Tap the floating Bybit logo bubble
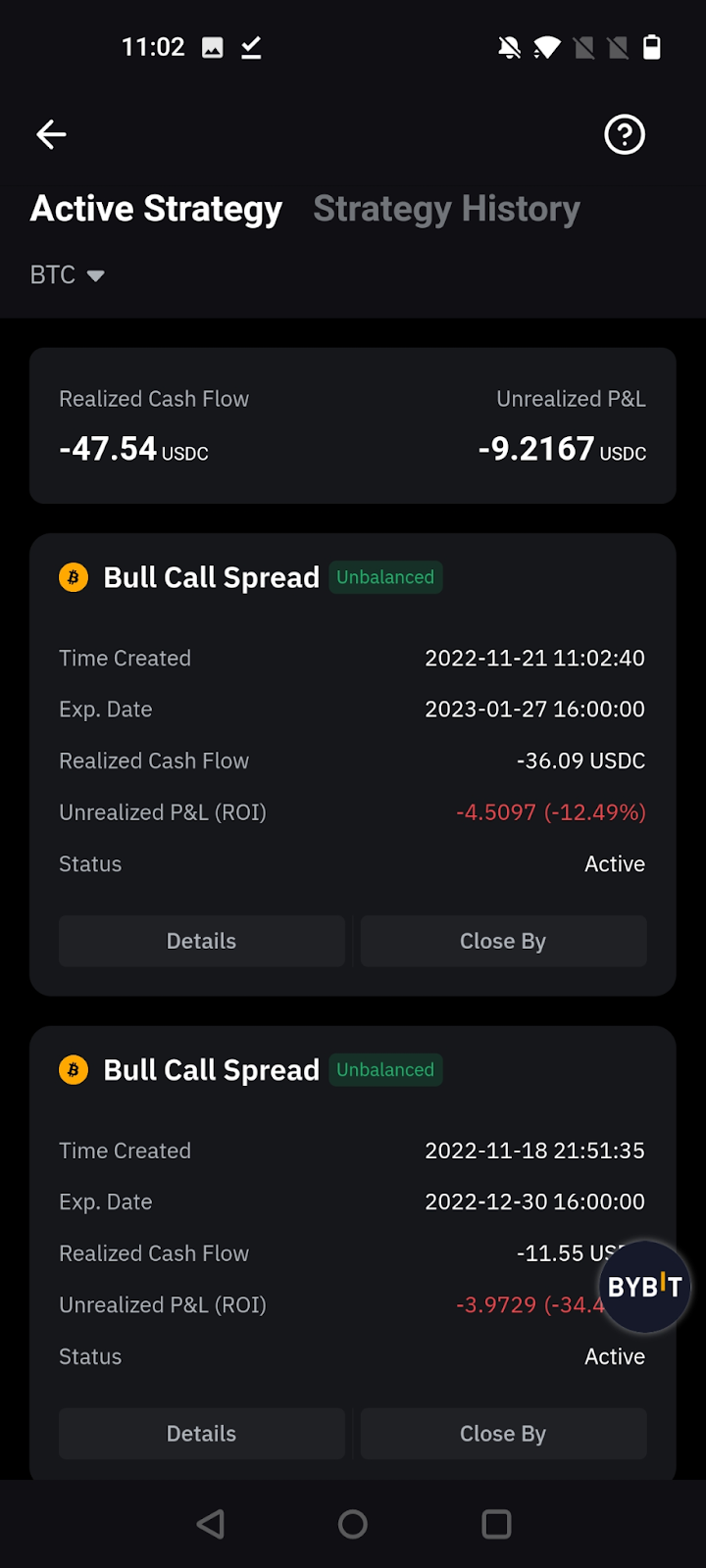This screenshot has height=1568, width=706. click(x=644, y=1287)
